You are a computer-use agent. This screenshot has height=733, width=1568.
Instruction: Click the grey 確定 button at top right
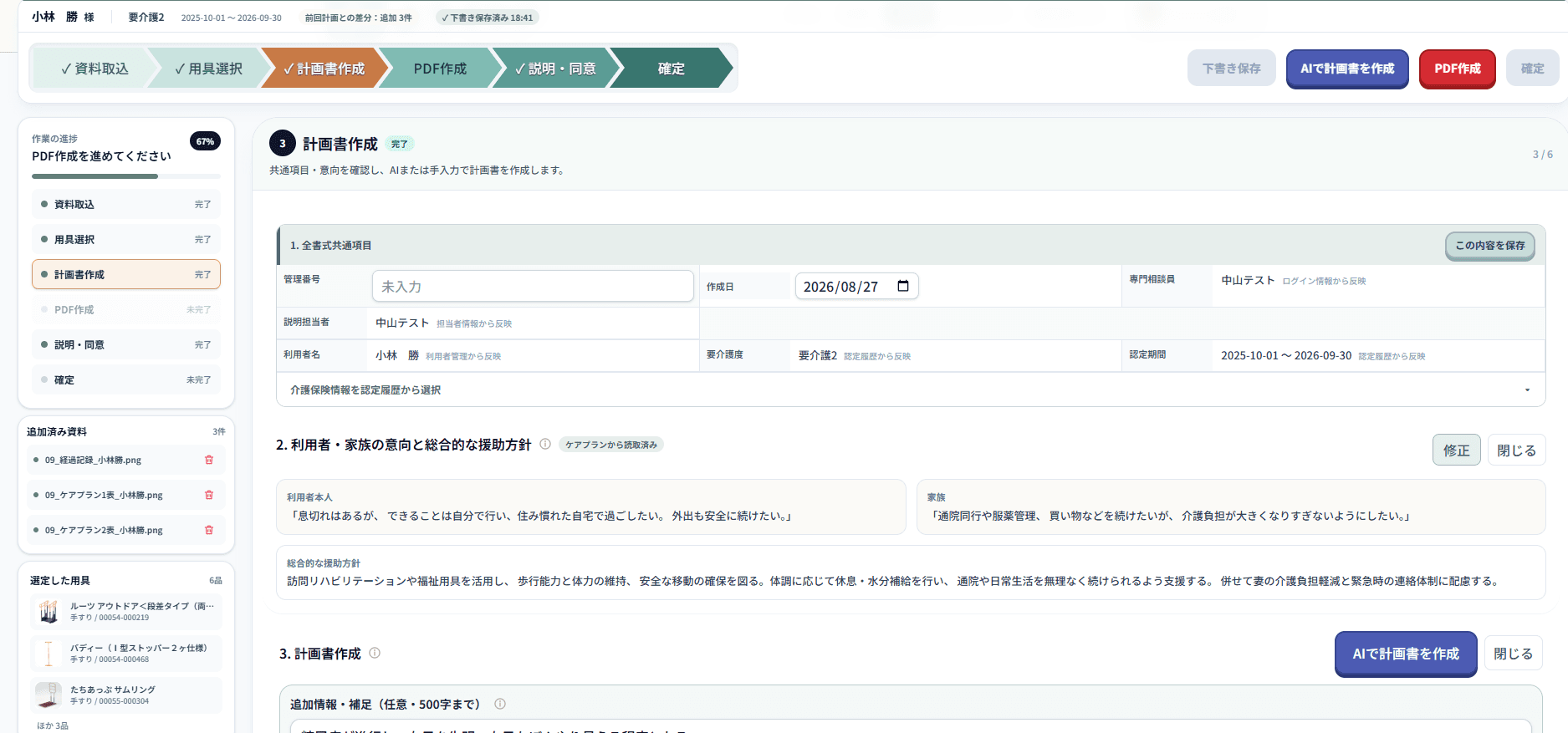(1533, 69)
